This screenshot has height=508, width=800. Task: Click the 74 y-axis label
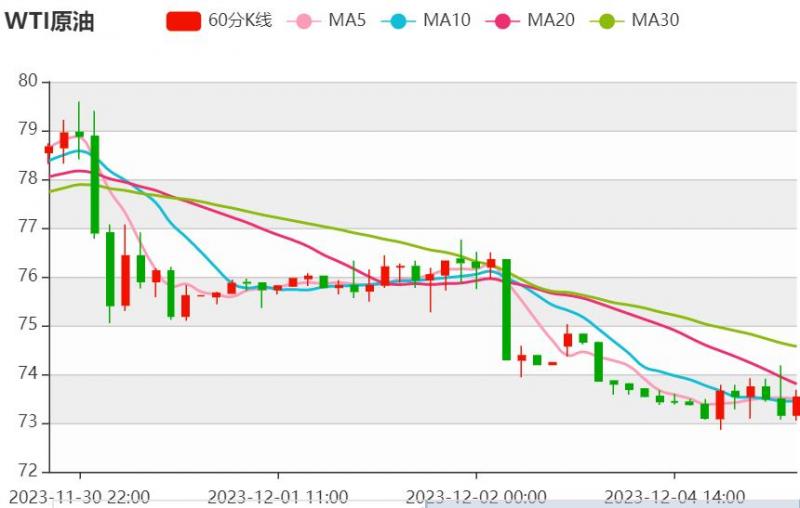(x=28, y=374)
